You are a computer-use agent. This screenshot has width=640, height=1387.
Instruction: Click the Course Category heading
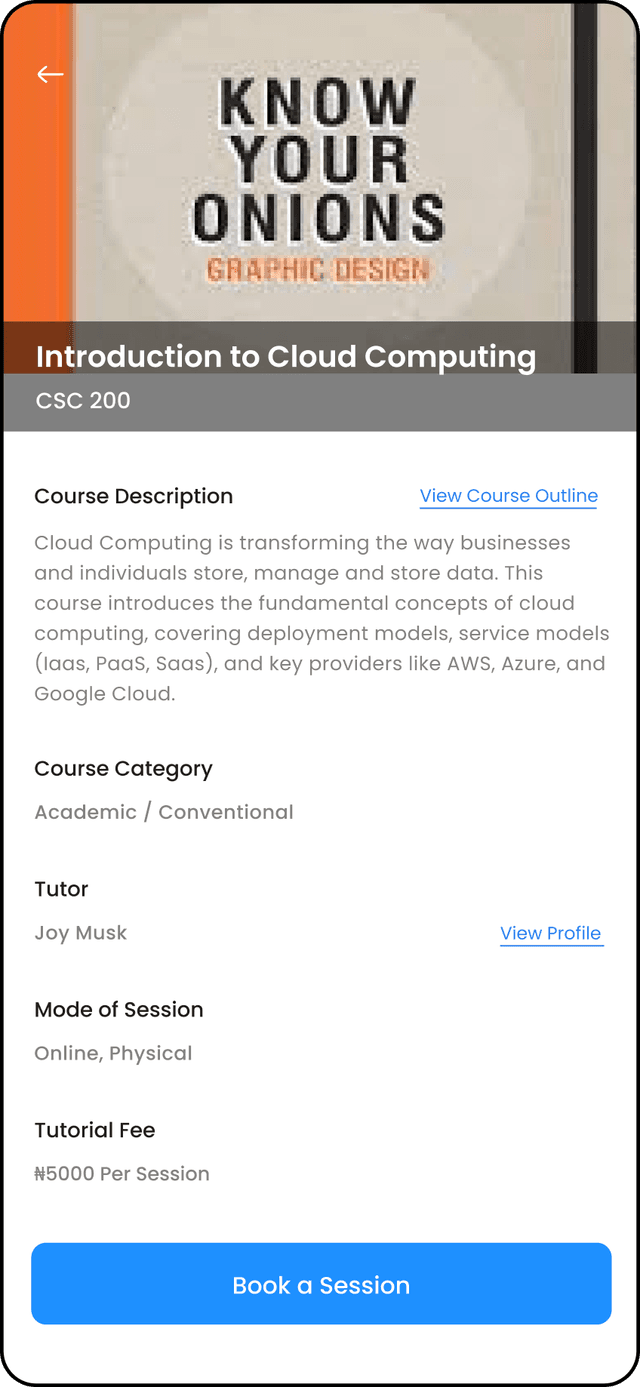123,769
